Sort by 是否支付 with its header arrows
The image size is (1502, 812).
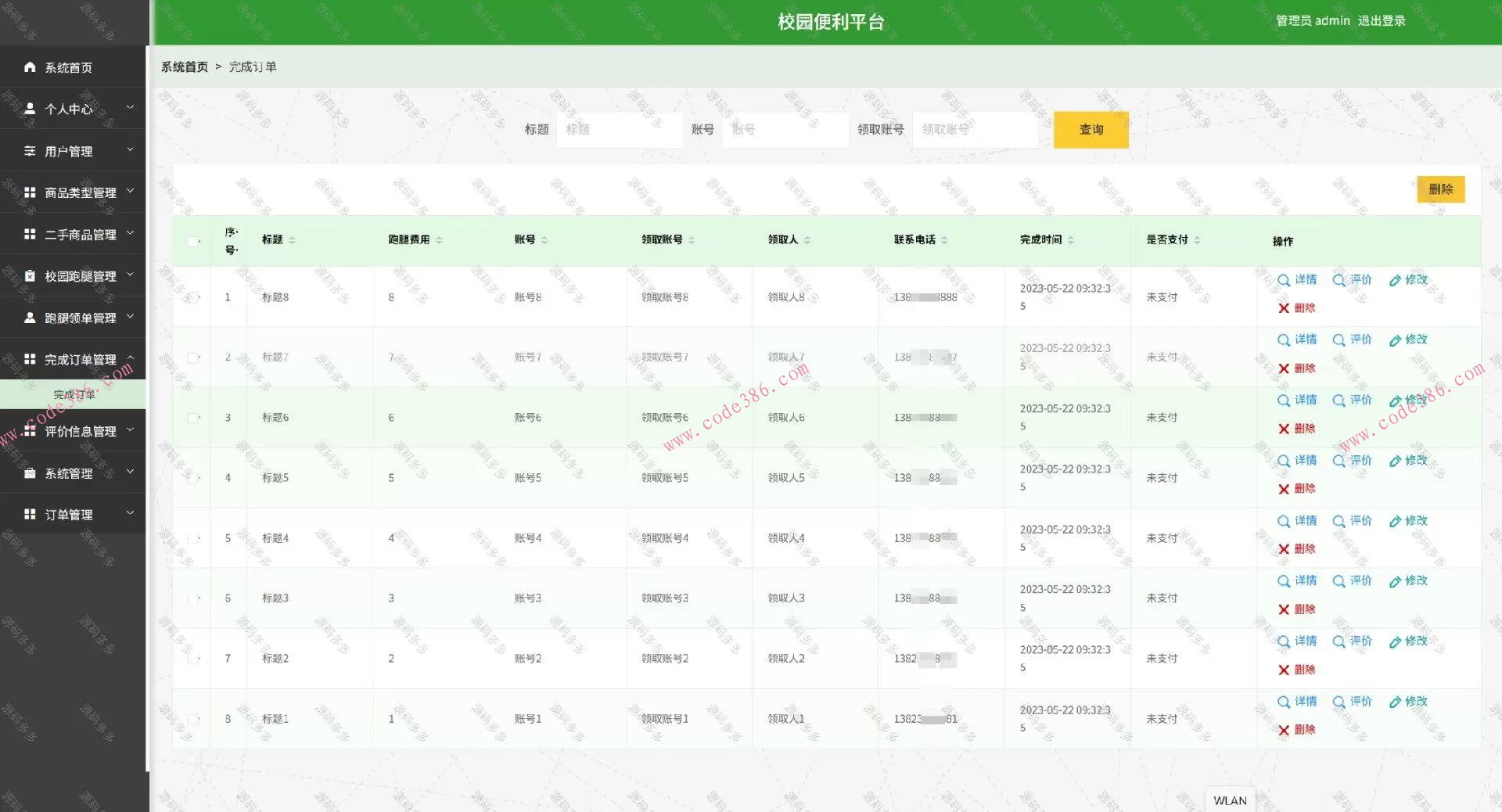(1197, 240)
